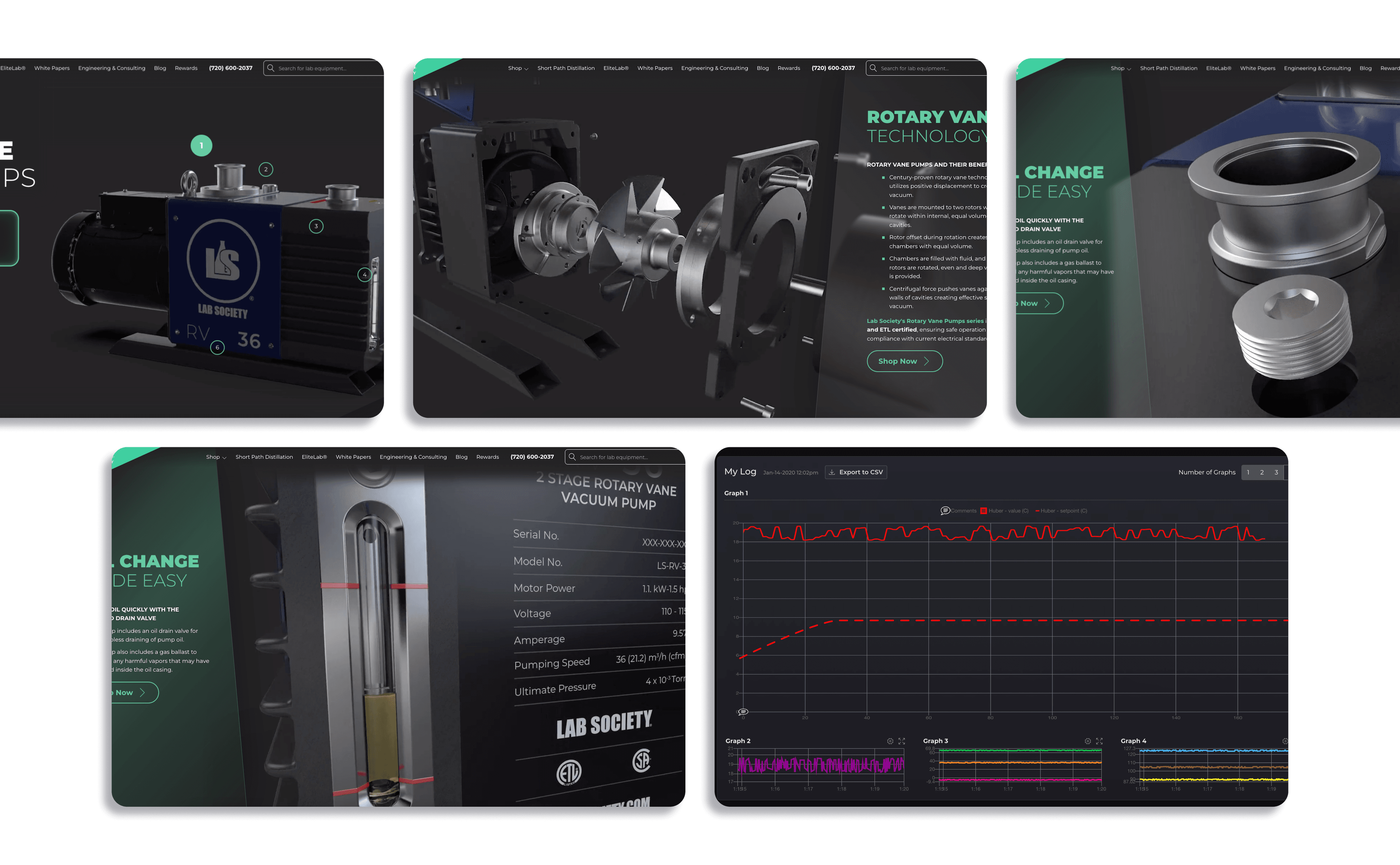This screenshot has height=865, width=1400.
Task: Click the 'Jan-14-2020 12:02pm' timestamp
Action: 791,472
